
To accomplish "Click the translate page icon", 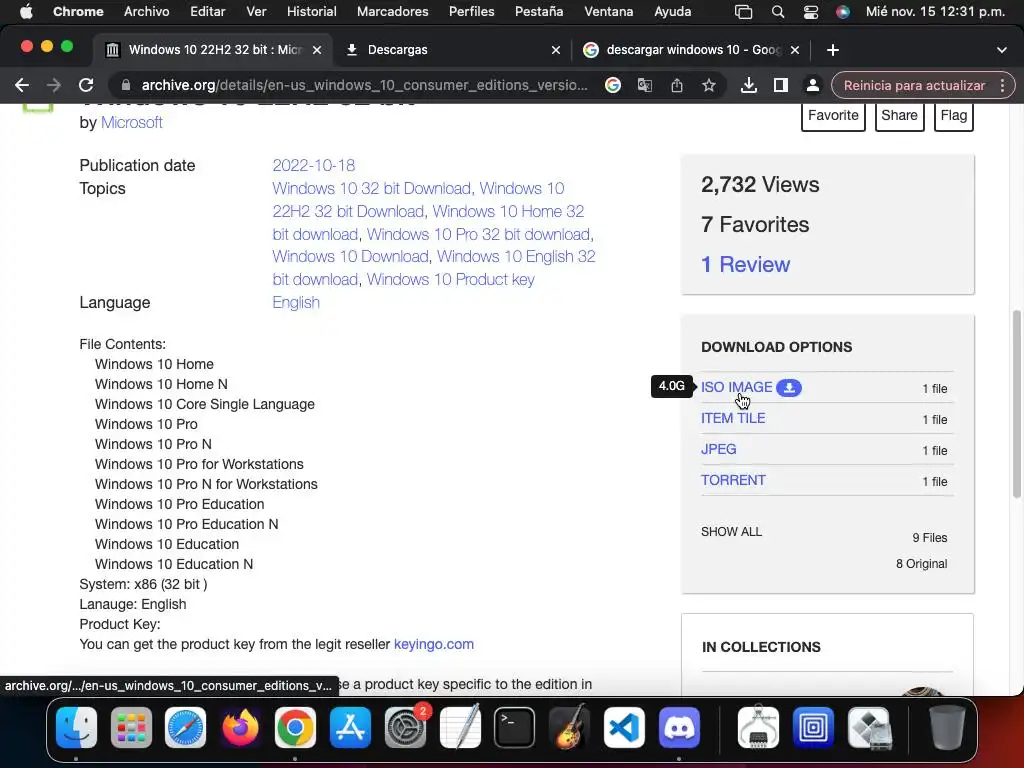I will [x=645, y=85].
